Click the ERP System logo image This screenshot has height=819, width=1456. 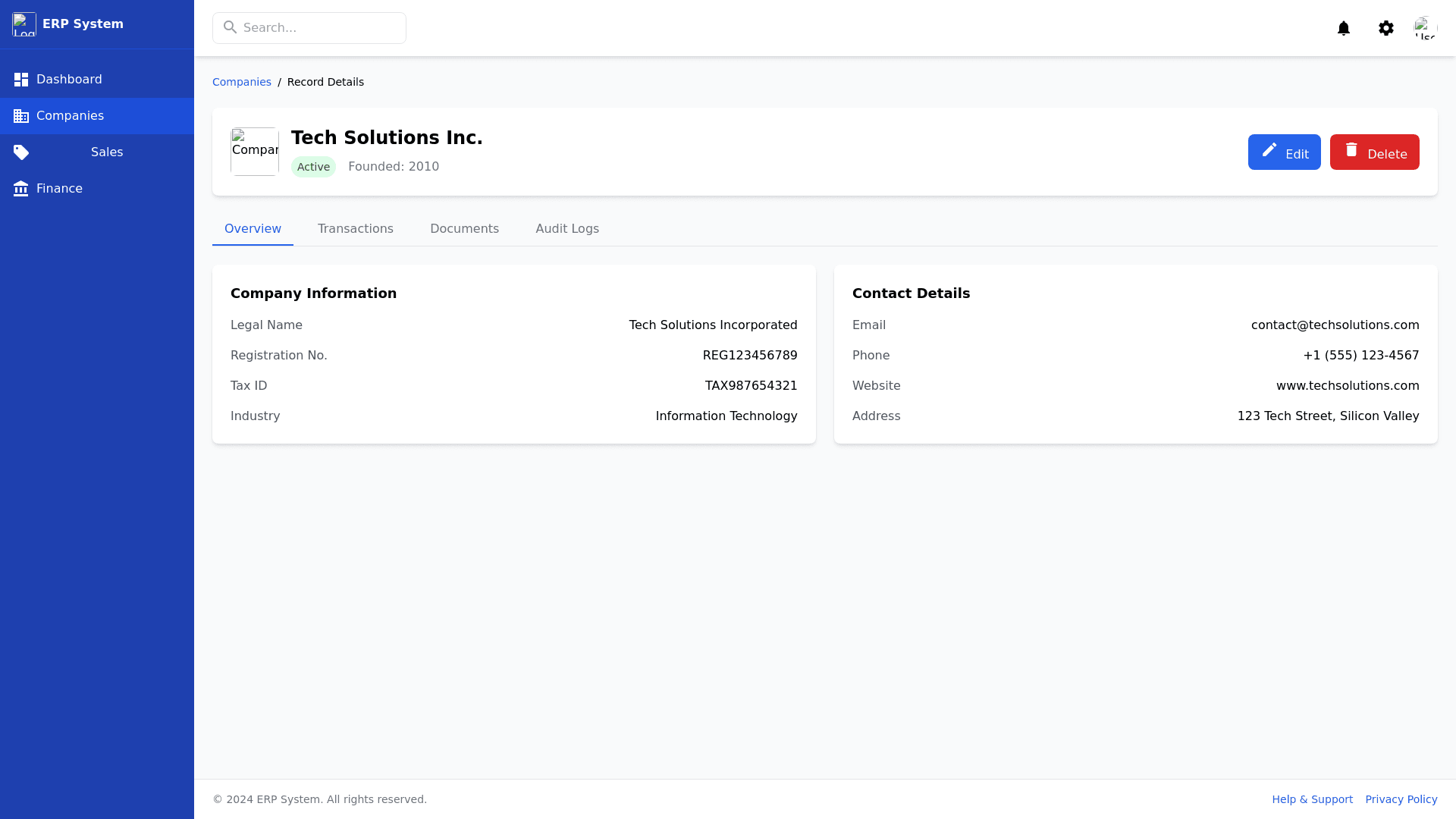24,24
